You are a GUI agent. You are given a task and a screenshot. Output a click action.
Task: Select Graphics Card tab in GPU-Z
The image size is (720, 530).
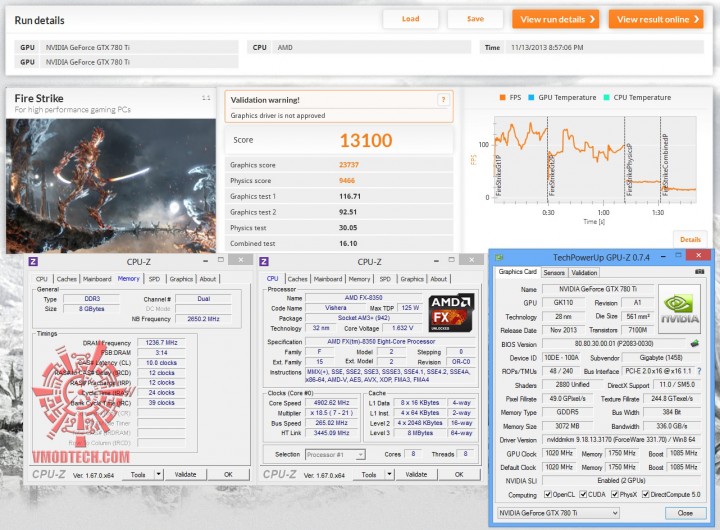[518, 271]
